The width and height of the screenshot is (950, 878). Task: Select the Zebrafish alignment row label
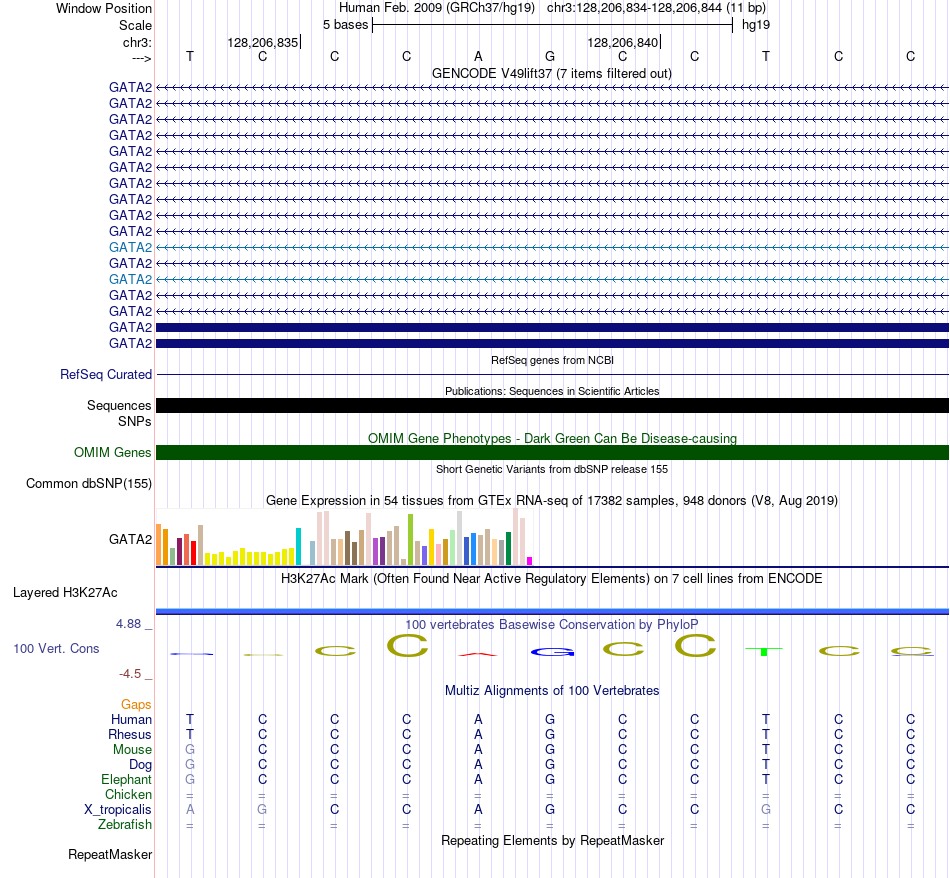pyautogui.click(x=125, y=825)
